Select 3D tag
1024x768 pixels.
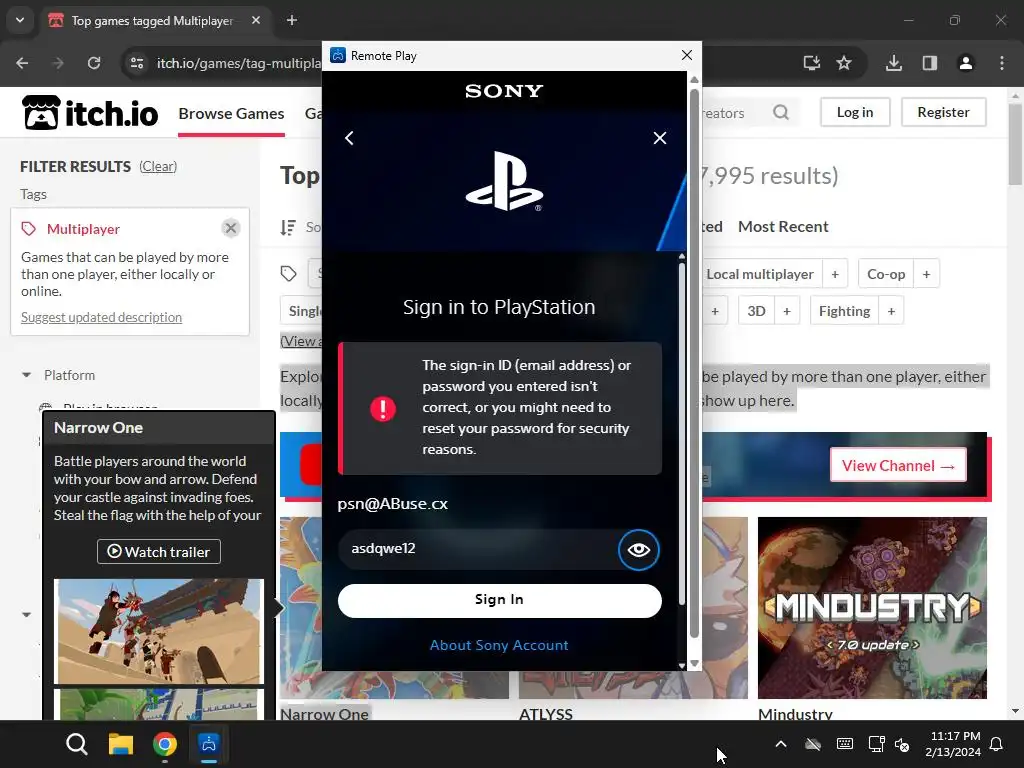756,311
